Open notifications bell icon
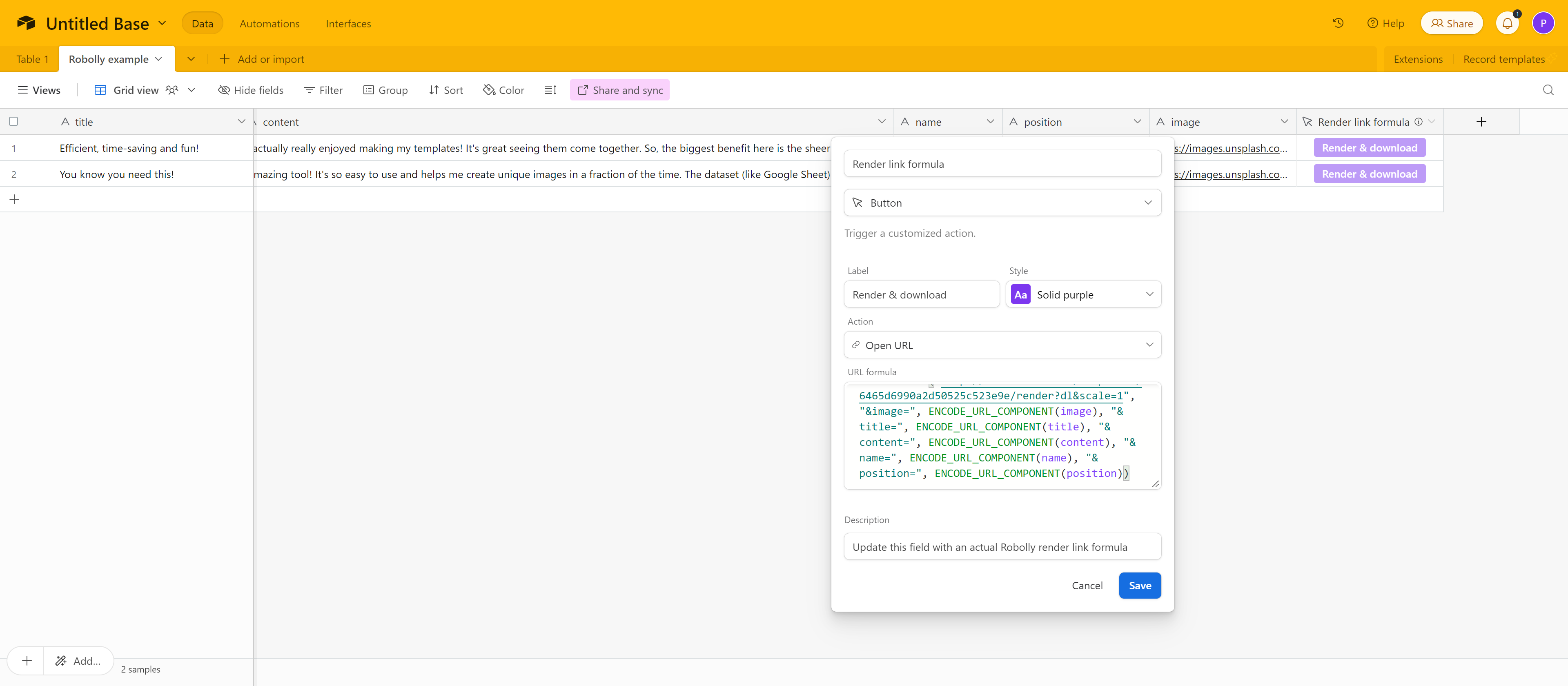1568x686 pixels. point(1507,23)
